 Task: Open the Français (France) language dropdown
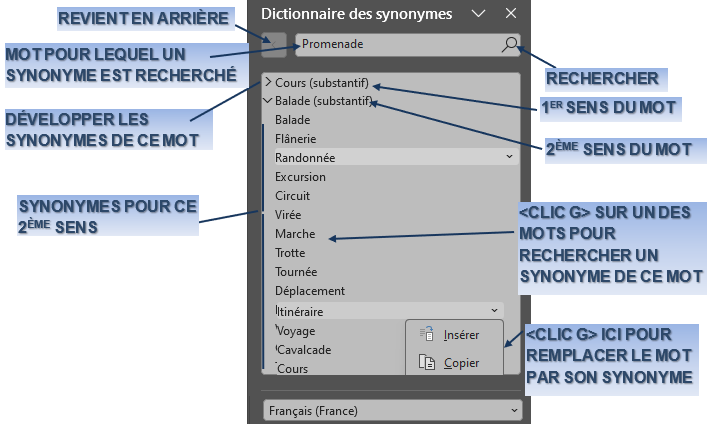click(x=392, y=410)
